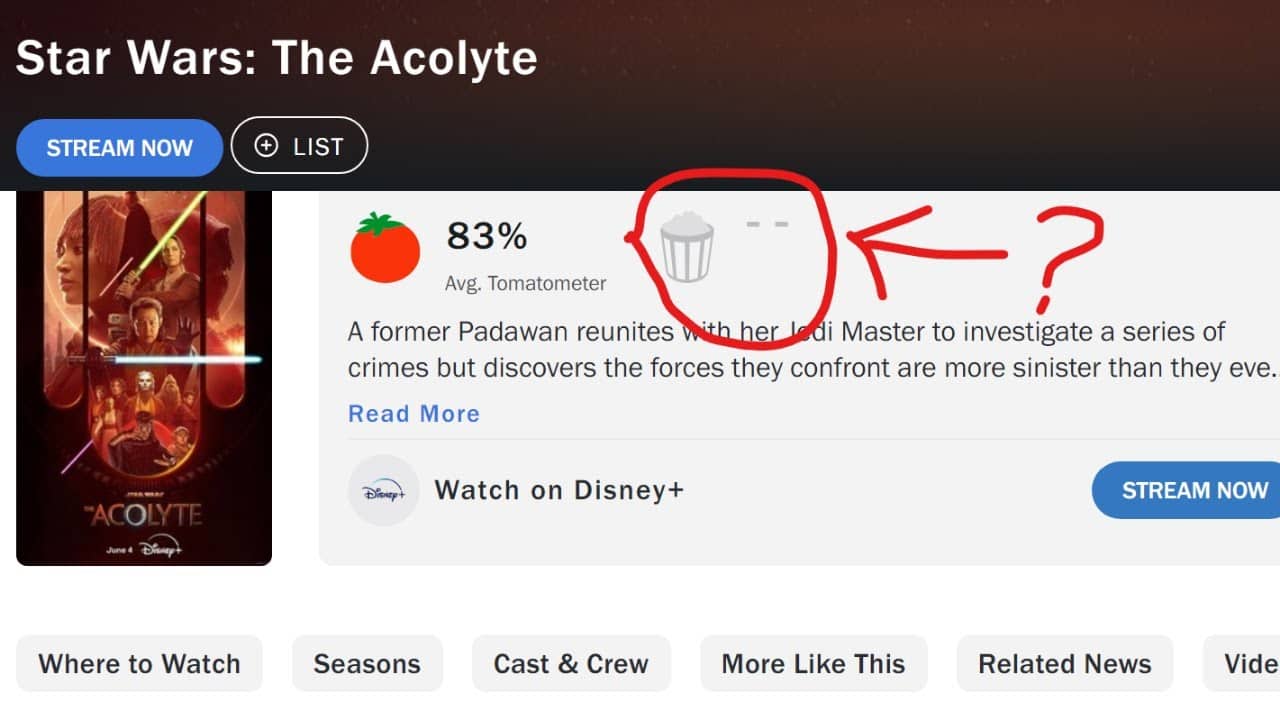Click the 83% Tomatometer score

pos(486,236)
